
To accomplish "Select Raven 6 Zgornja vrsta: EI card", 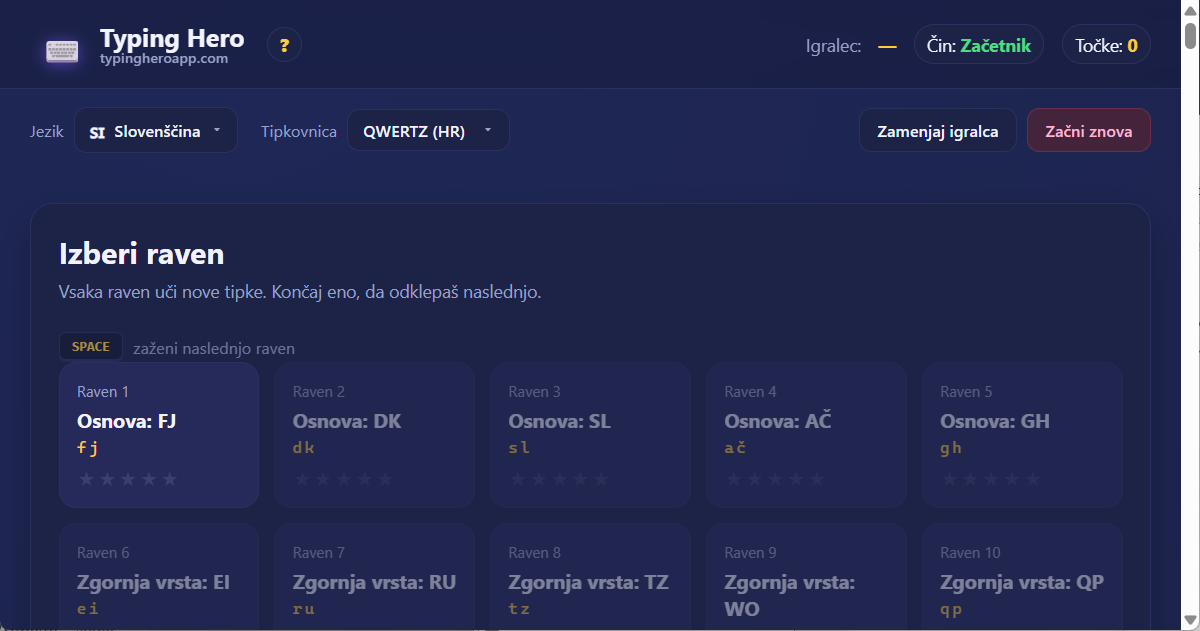I will point(159,577).
